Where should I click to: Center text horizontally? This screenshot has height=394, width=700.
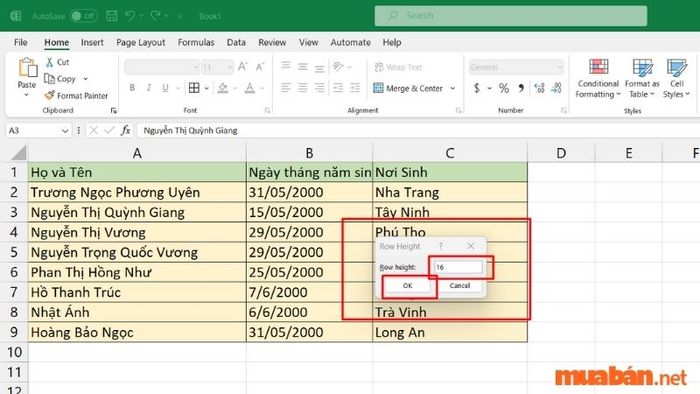[x=303, y=88]
